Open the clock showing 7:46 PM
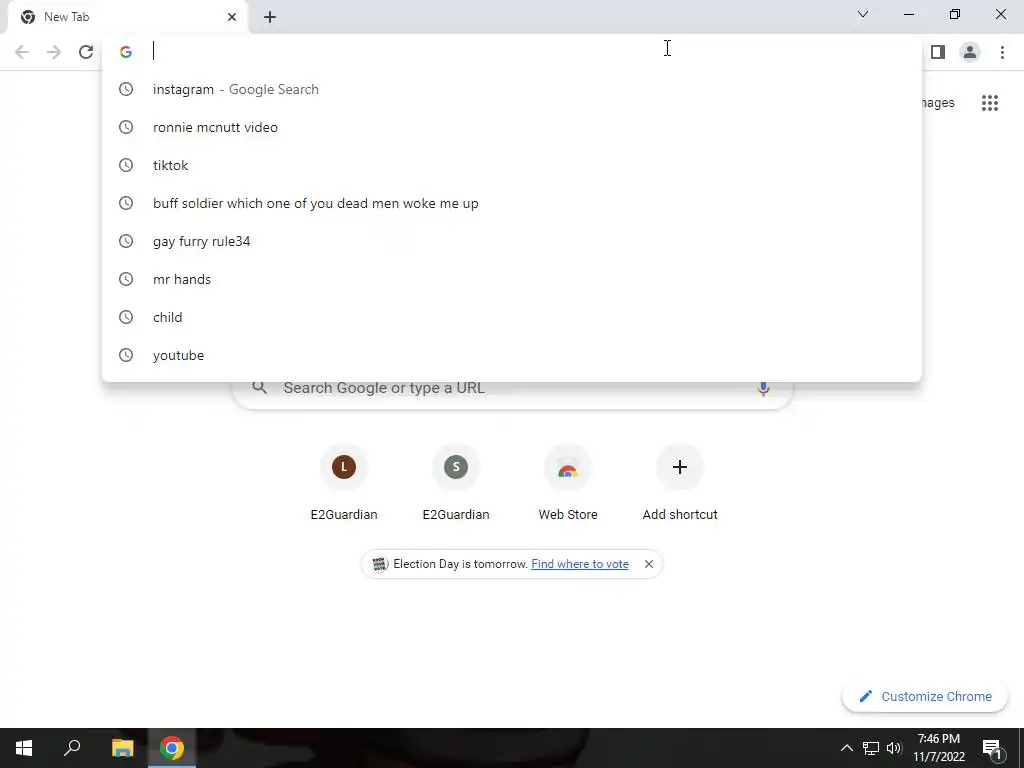This screenshot has height=768, width=1024. coord(938,748)
